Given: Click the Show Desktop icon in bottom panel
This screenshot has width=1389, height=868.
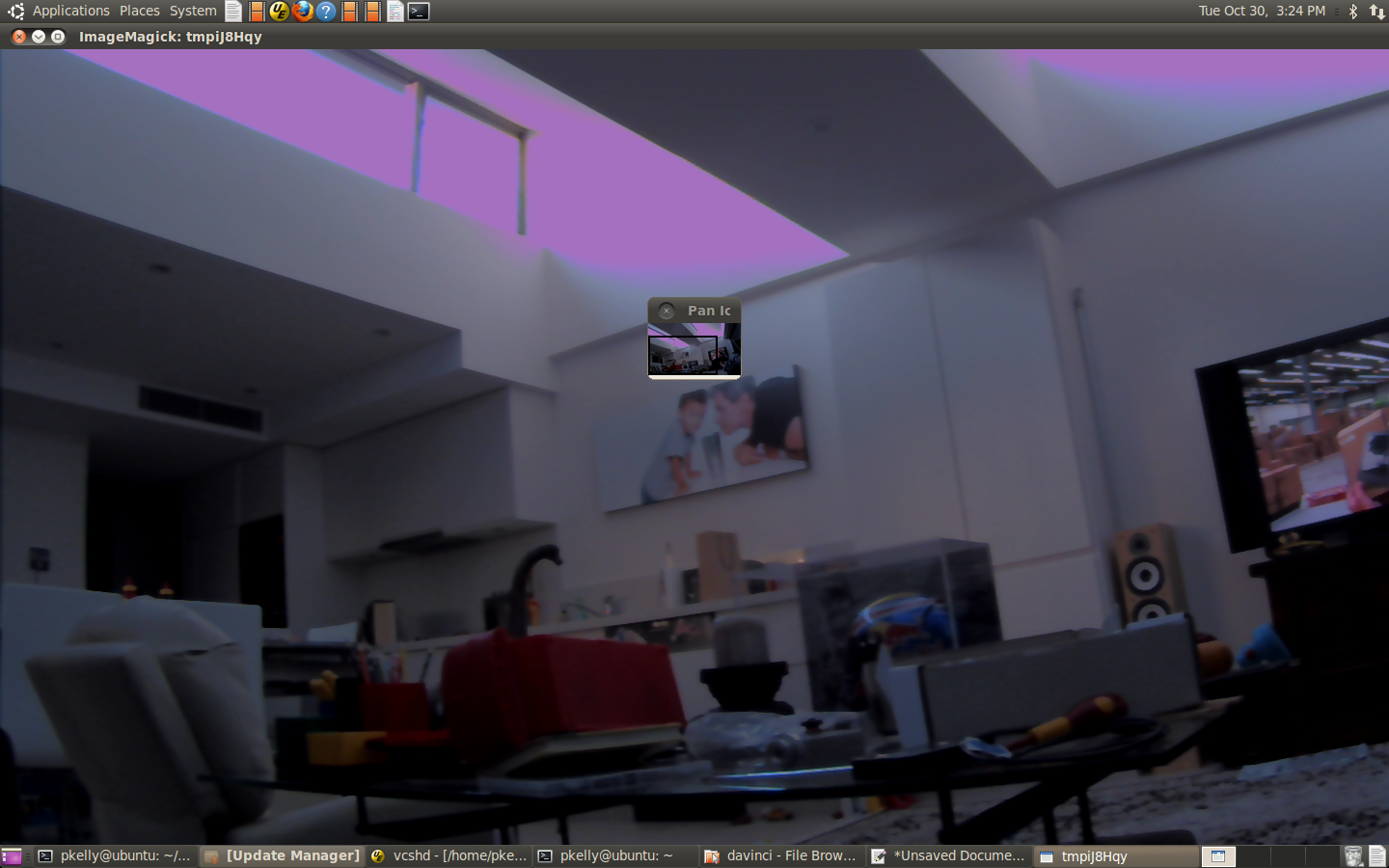Looking at the screenshot, I should click(x=12, y=856).
